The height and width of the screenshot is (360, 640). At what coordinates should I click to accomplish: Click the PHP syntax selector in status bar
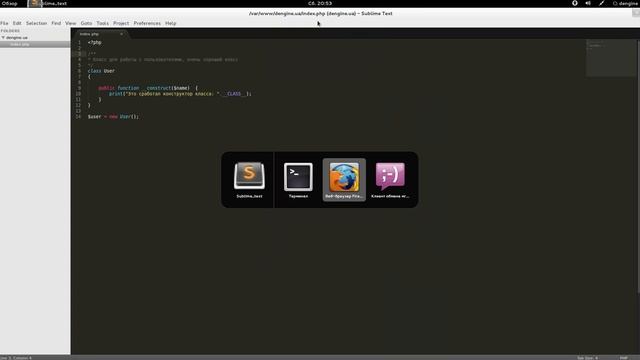pyautogui.click(x=624, y=358)
